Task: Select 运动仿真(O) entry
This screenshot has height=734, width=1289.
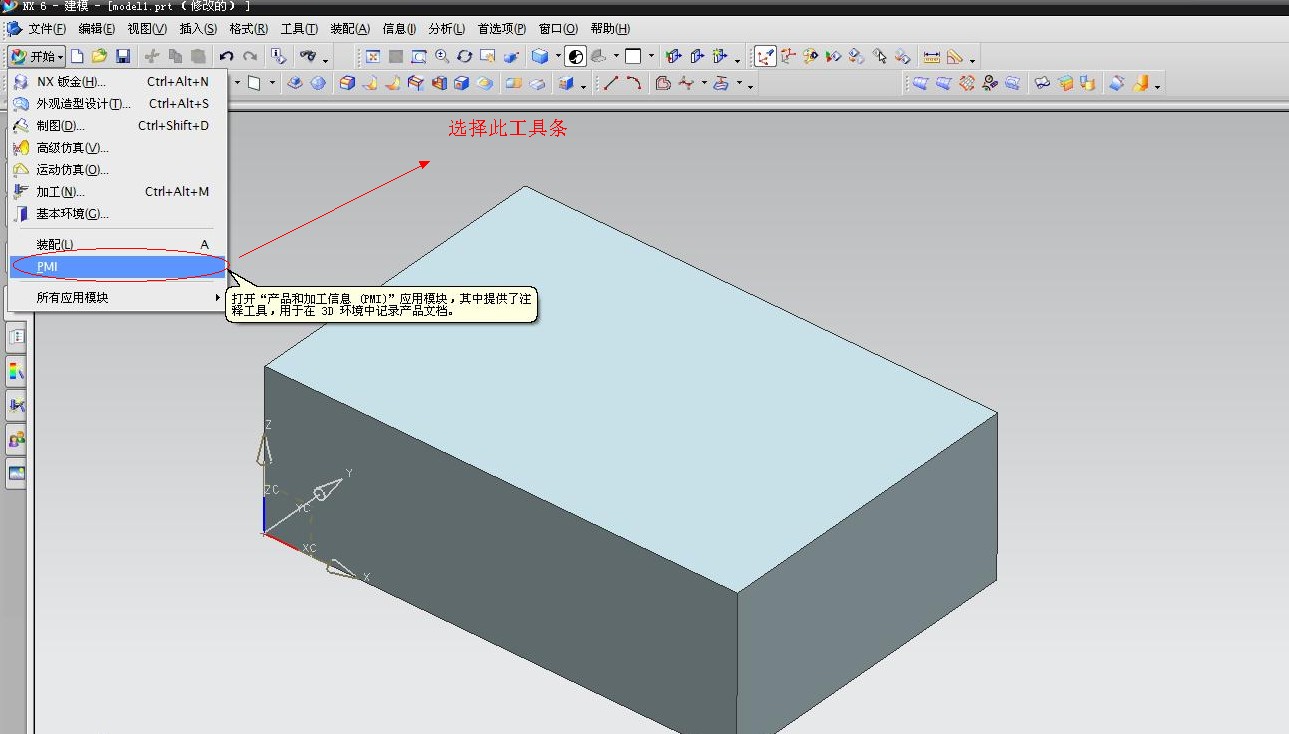Action: [118, 170]
